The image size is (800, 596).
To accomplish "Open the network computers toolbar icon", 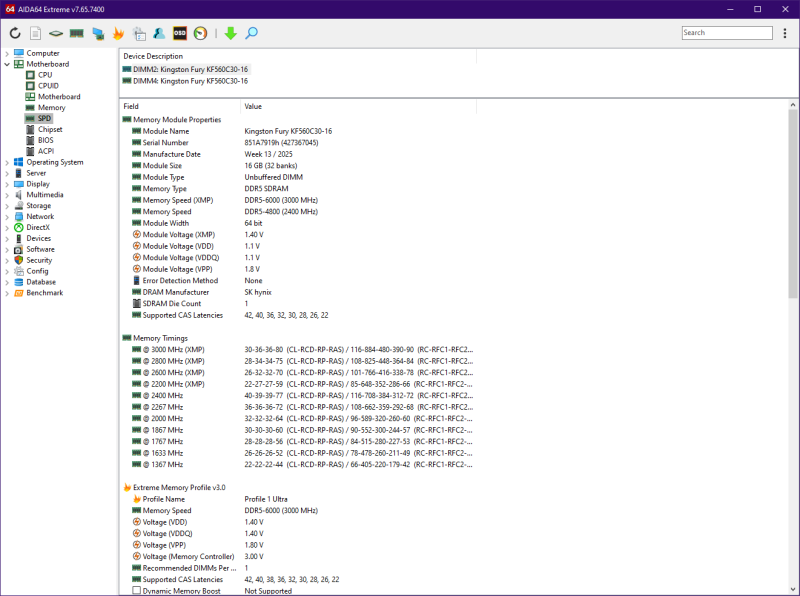I will click(98, 33).
